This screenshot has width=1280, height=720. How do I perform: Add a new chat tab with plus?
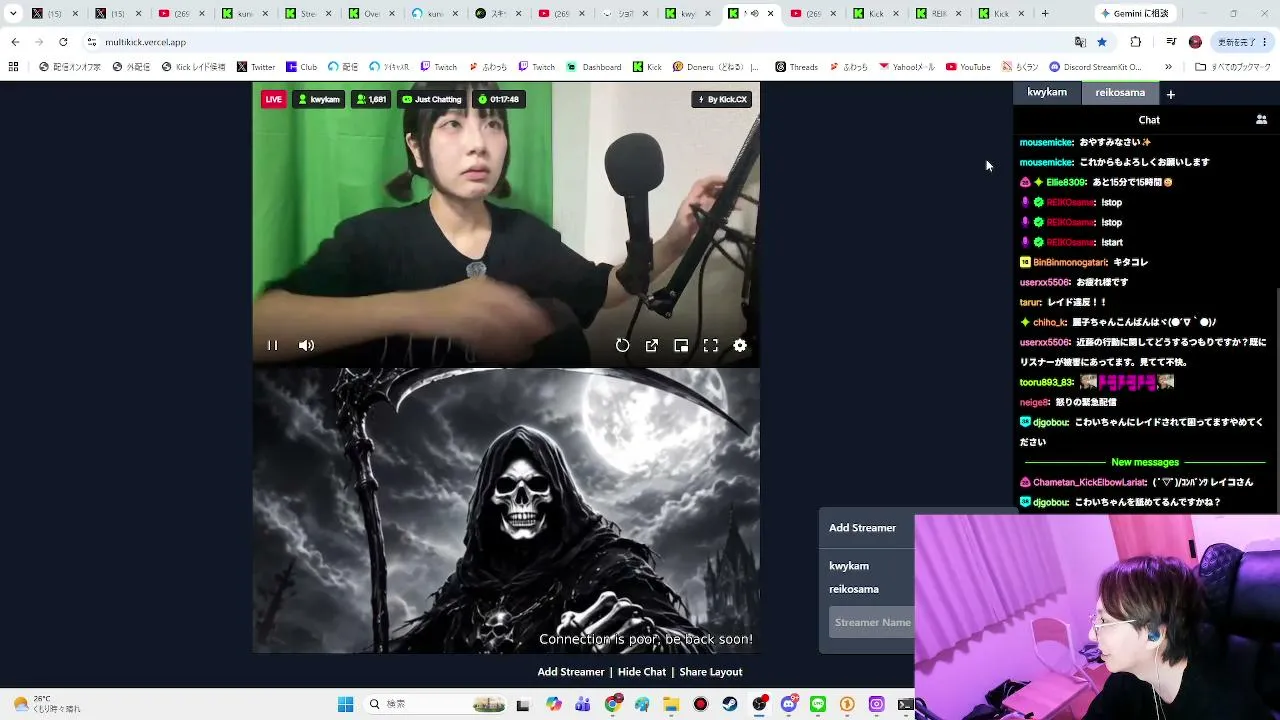click(x=1170, y=94)
